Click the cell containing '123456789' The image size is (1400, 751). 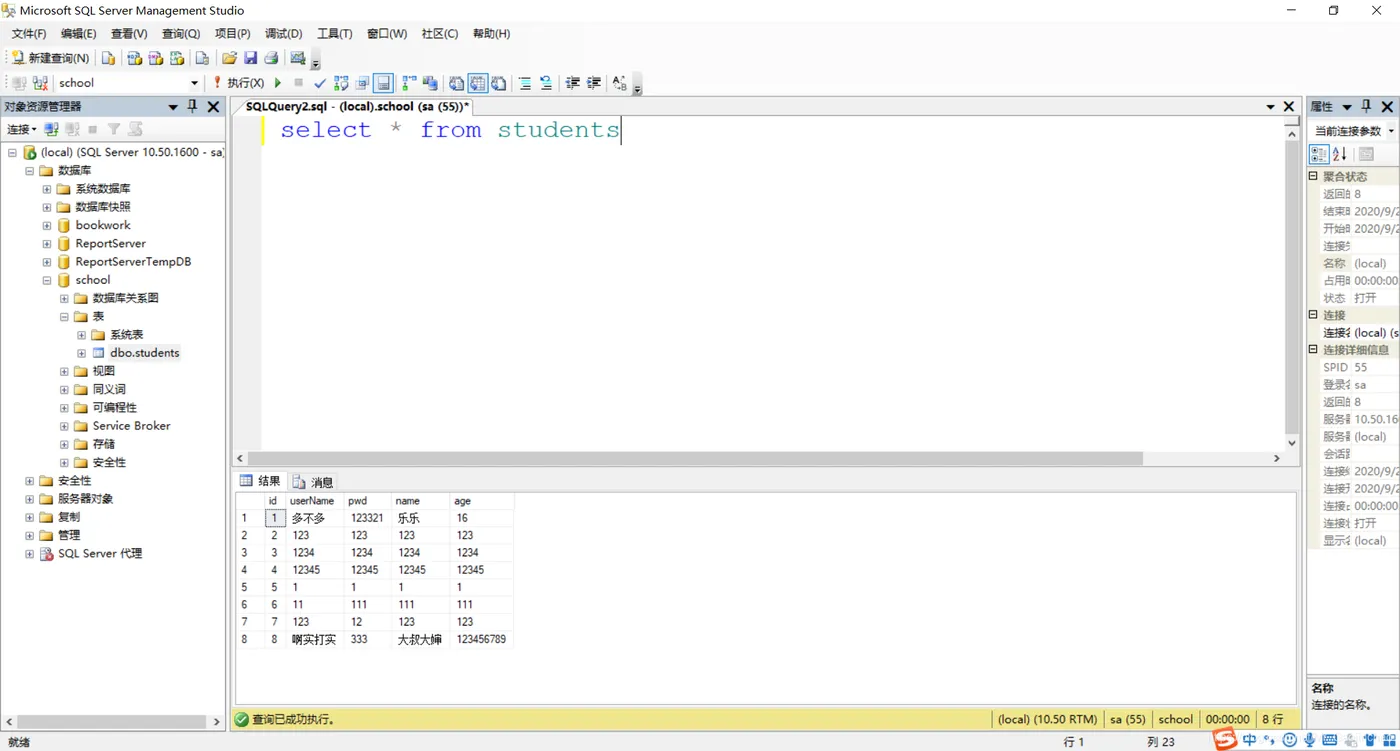(481, 639)
